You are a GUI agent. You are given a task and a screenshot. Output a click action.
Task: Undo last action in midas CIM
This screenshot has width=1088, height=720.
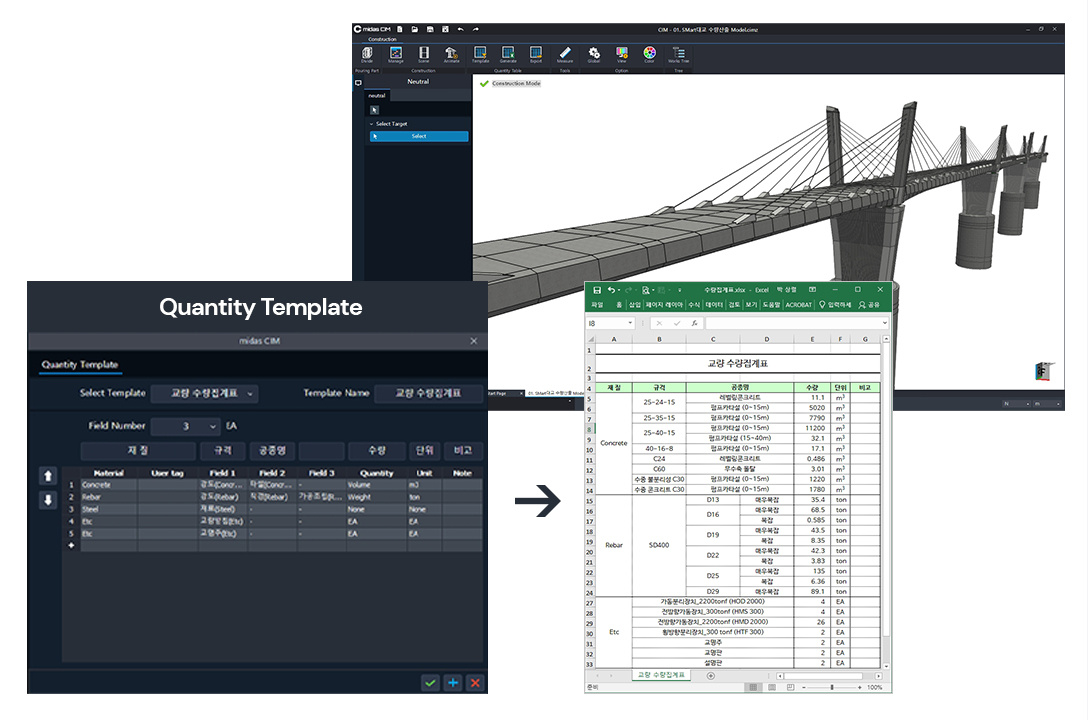[x=461, y=29]
